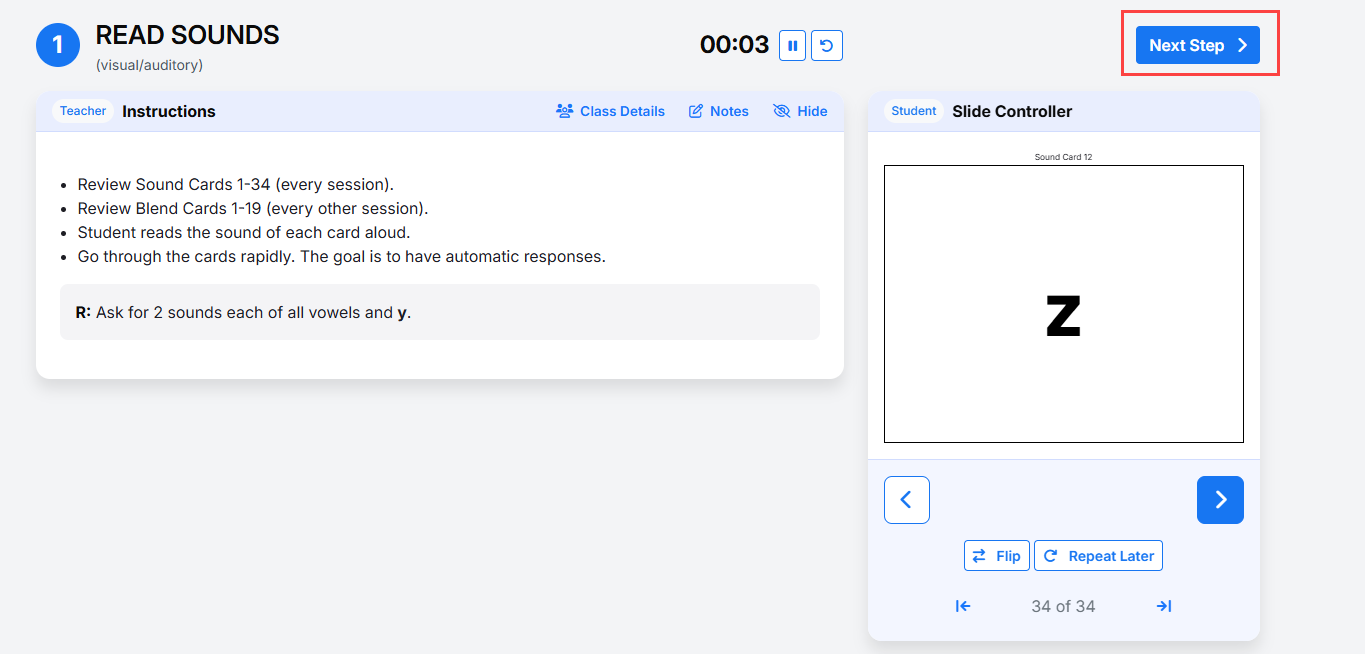
Task: Reset the timer with the circular arrow icon
Action: [x=826, y=45]
